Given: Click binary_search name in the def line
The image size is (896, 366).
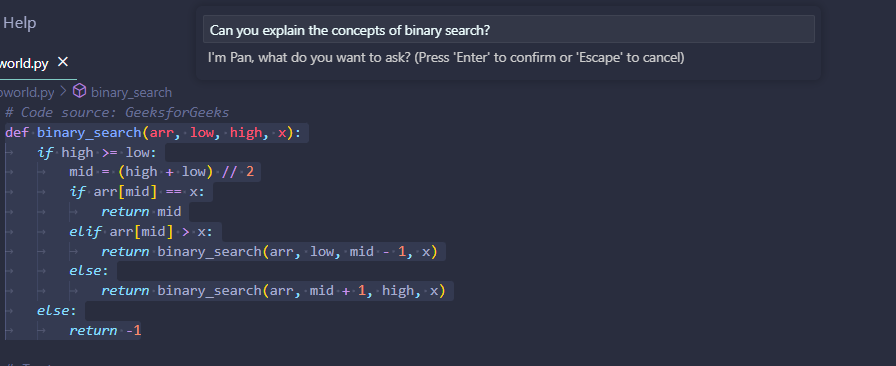Looking at the screenshot, I should [x=89, y=133].
